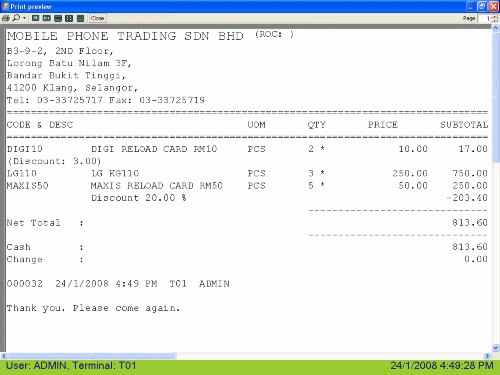Restore down the Print preview window

tap(482, 6)
